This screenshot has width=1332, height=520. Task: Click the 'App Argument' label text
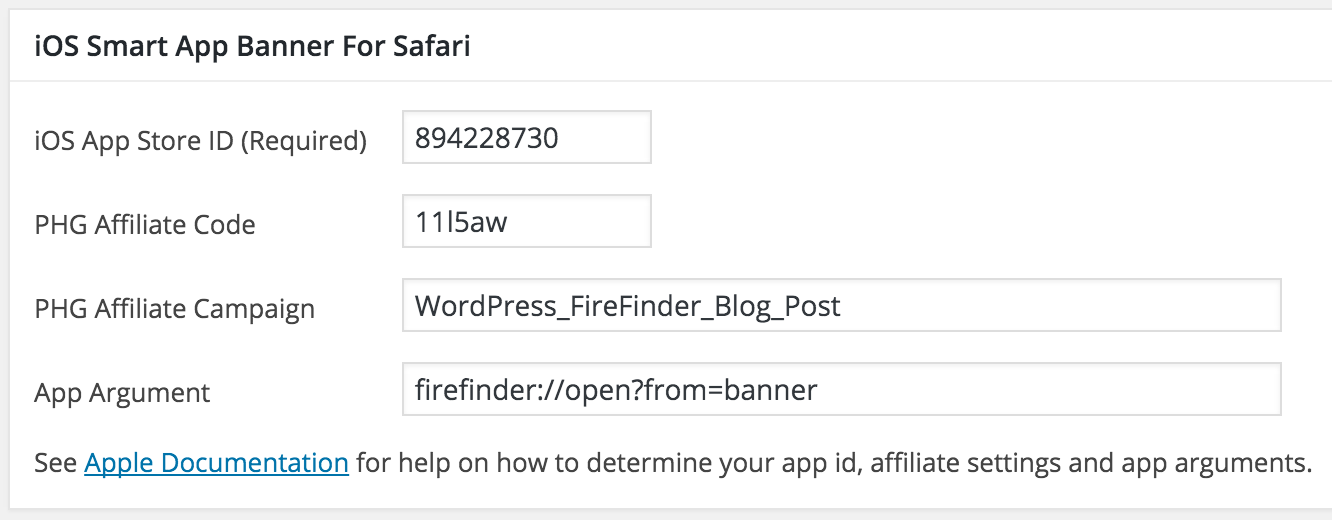pos(122,393)
